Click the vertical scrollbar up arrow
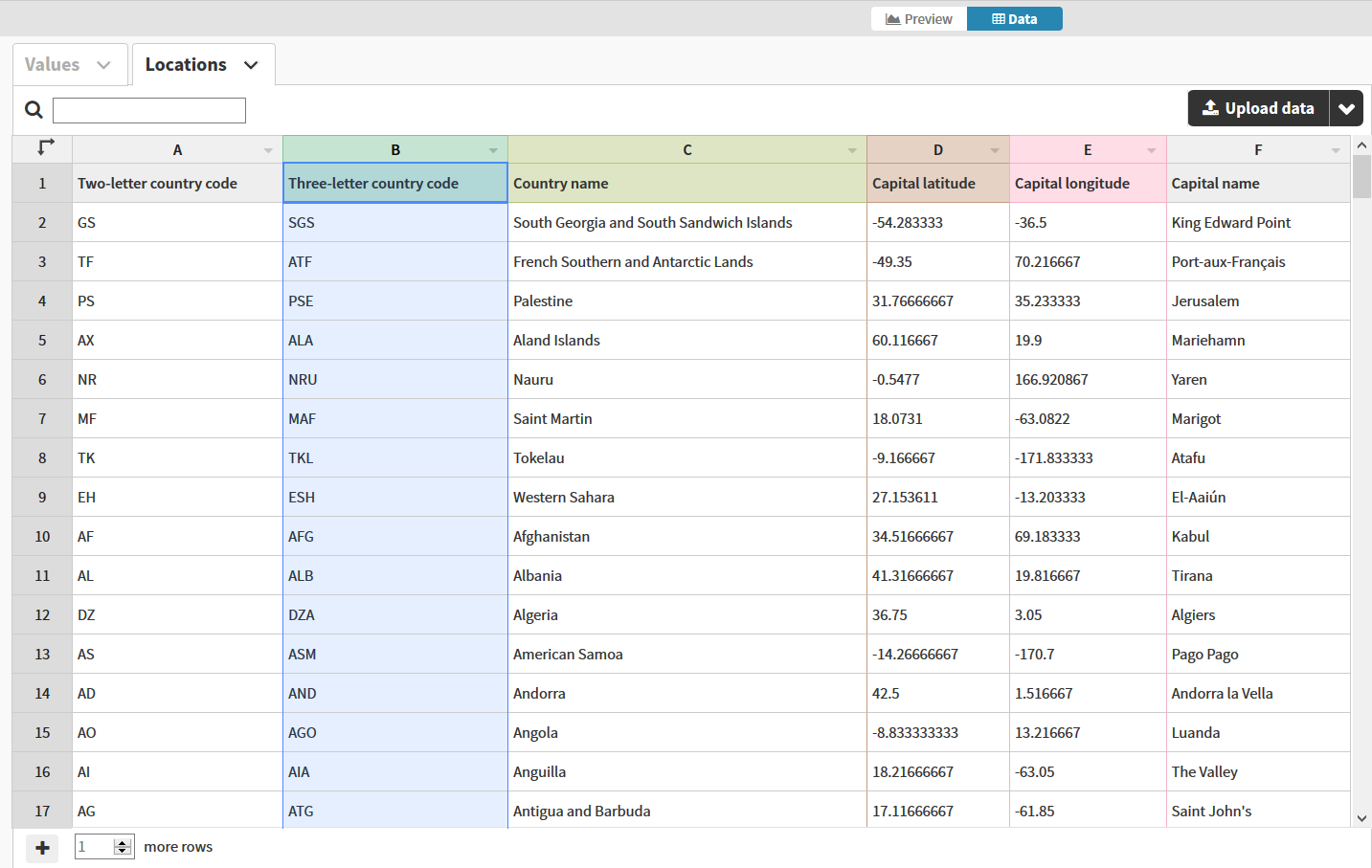Image resolution: width=1372 pixels, height=868 pixels. [x=1361, y=145]
